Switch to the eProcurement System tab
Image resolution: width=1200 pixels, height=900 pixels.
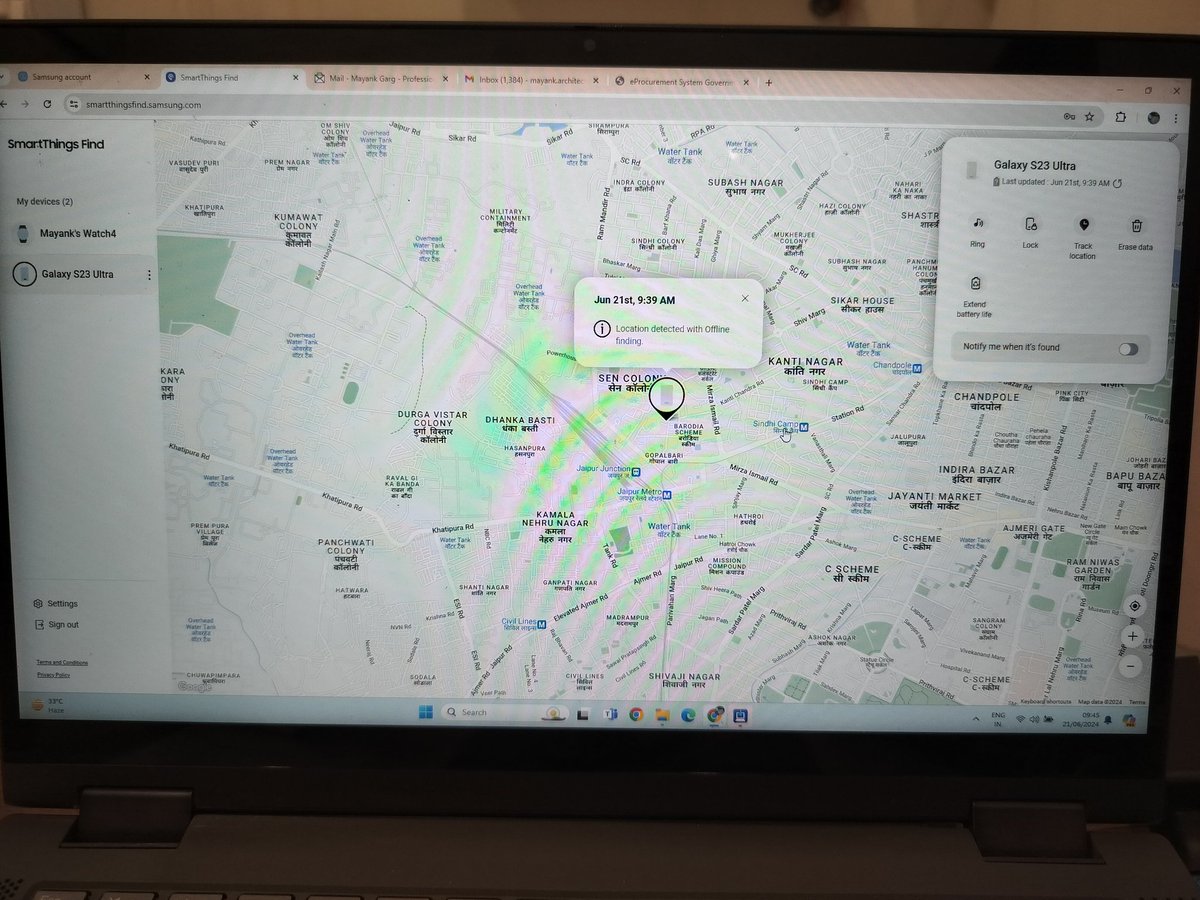(680, 81)
